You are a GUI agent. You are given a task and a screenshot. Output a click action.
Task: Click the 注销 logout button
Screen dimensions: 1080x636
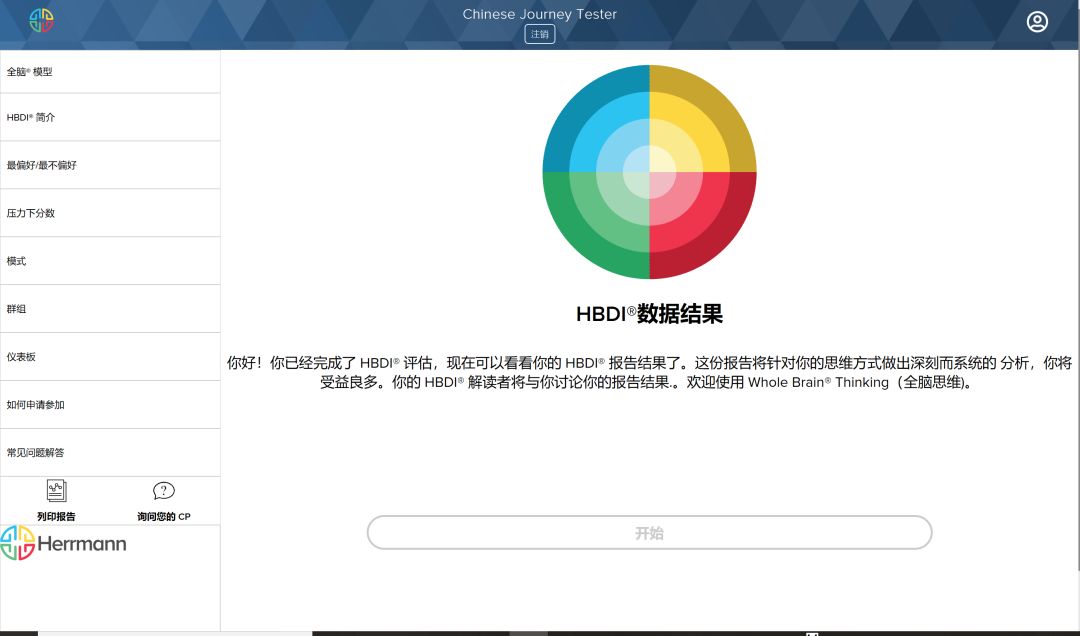(539, 34)
